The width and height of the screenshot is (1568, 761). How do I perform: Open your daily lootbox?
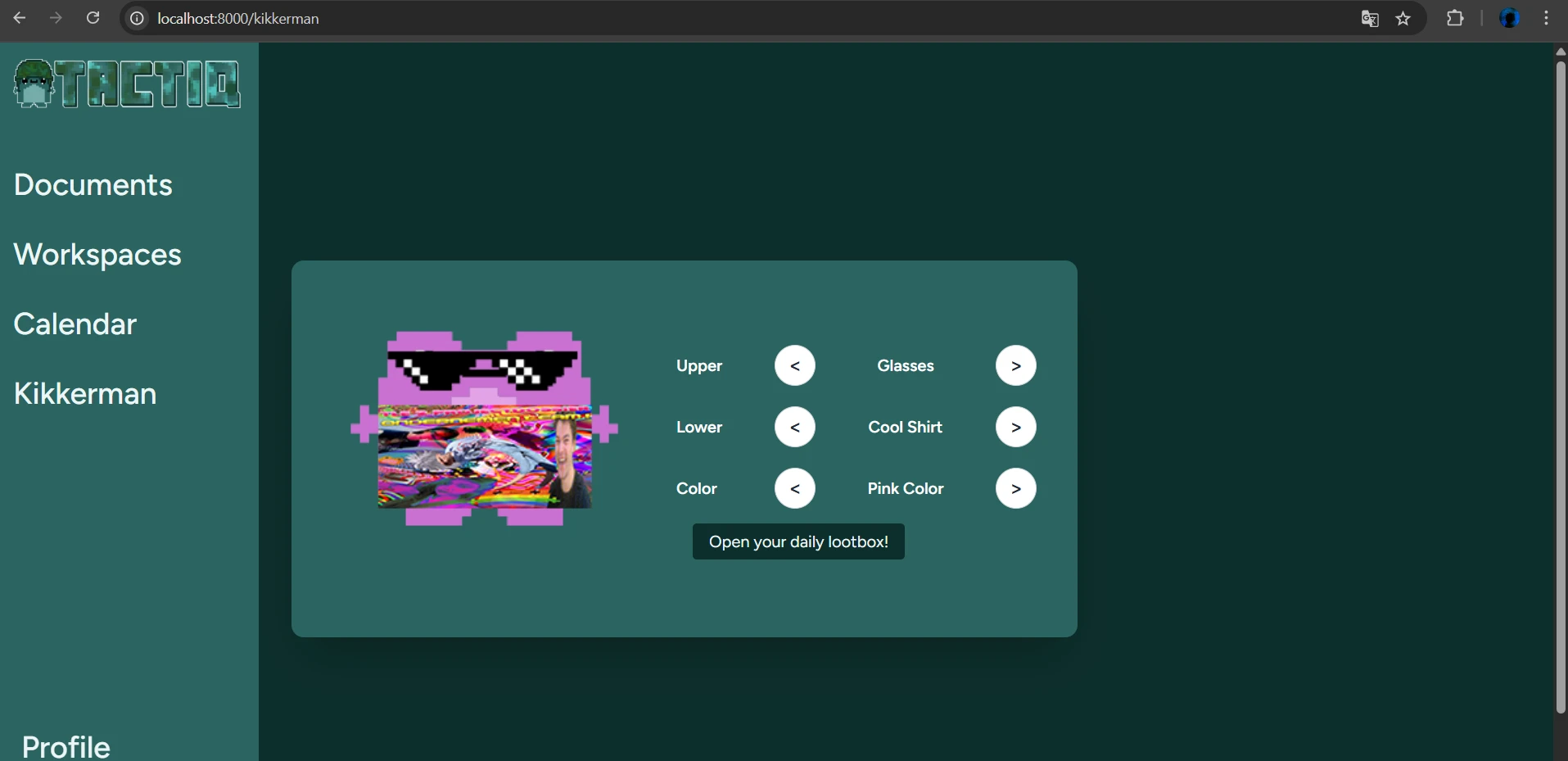[798, 541]
